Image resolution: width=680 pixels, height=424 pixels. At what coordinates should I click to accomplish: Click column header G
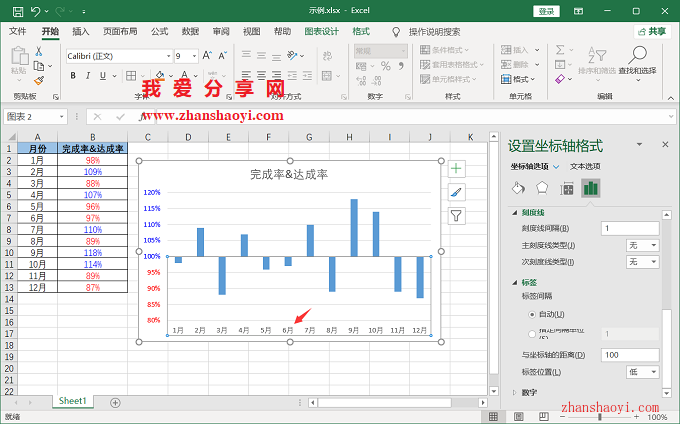point(309,137)
